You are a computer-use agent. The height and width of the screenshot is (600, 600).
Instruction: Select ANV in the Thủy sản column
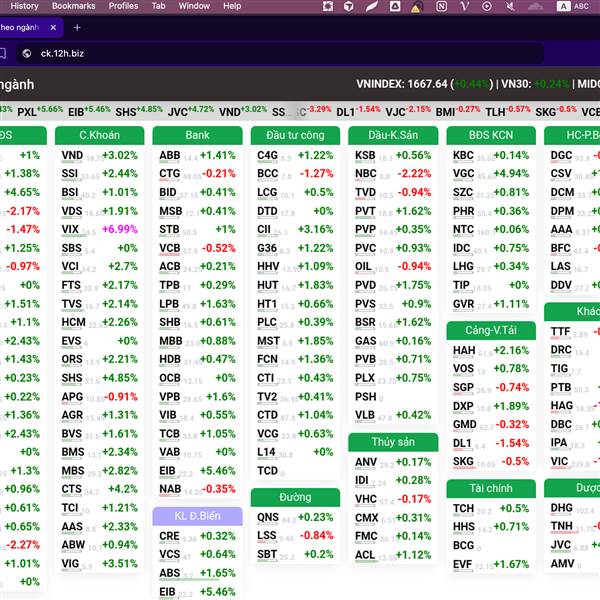click(393, 462)
